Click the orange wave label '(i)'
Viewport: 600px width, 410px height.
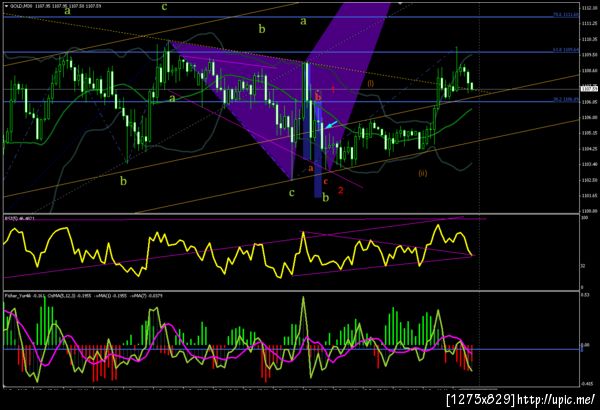pos(370,83)
